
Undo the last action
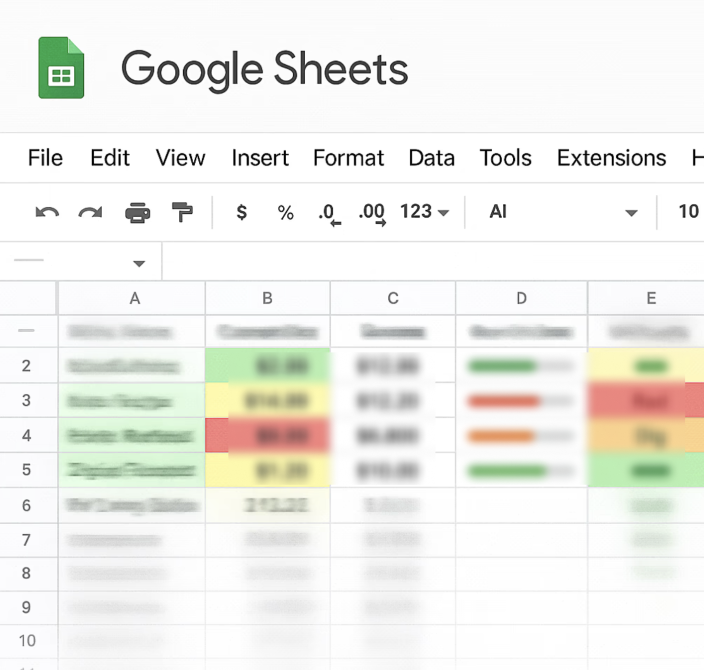tap(47, 212)
